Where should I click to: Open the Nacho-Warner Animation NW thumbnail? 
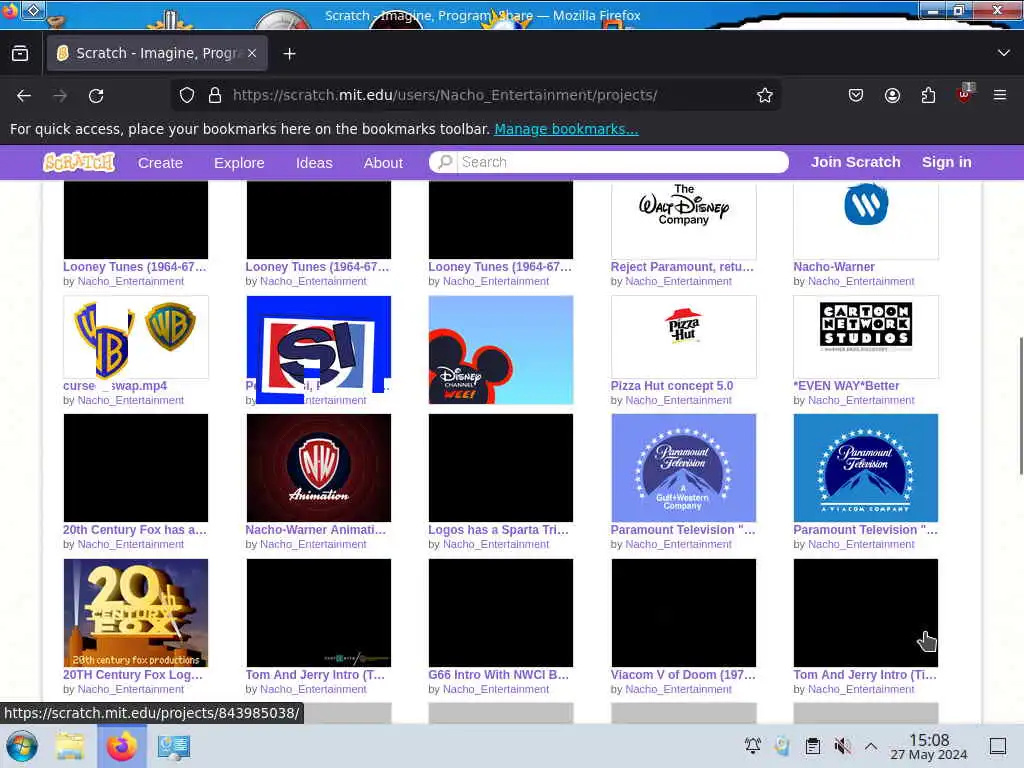(x=319, y=468)
